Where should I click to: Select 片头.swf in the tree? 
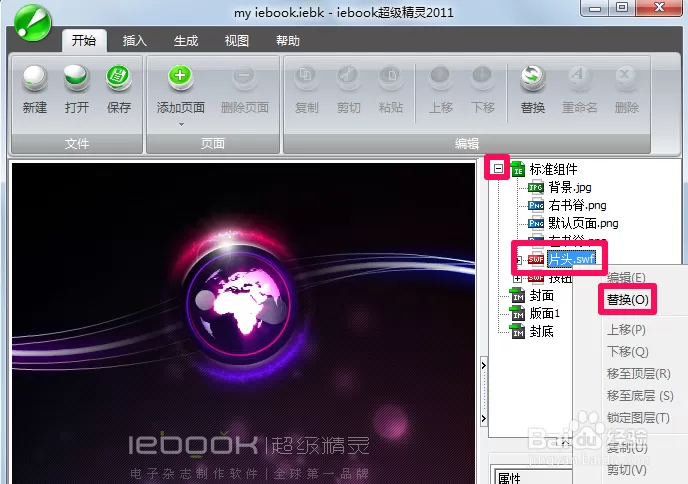pos(572,259)
